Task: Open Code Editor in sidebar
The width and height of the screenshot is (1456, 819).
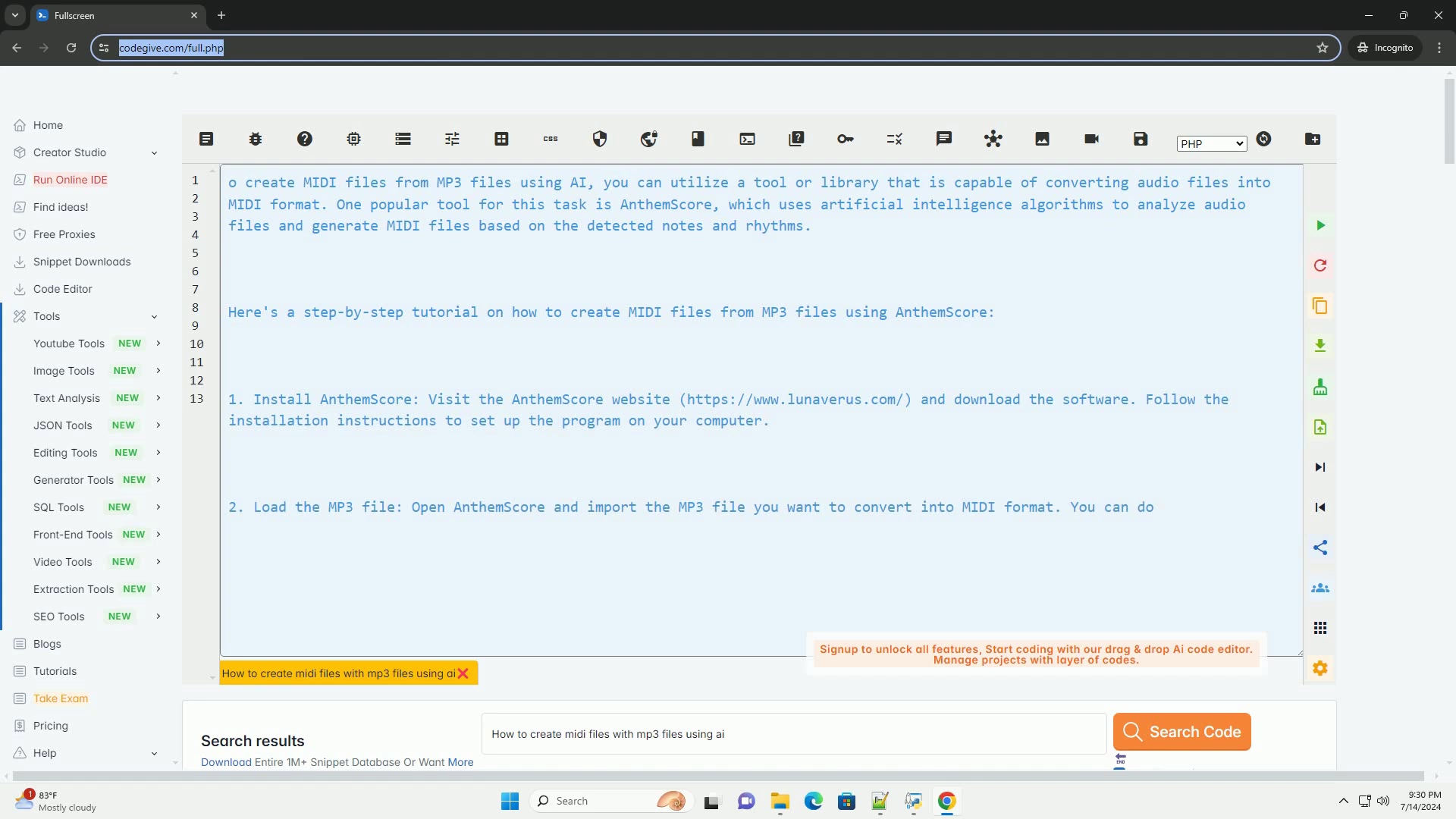Action: pos(62,289)
